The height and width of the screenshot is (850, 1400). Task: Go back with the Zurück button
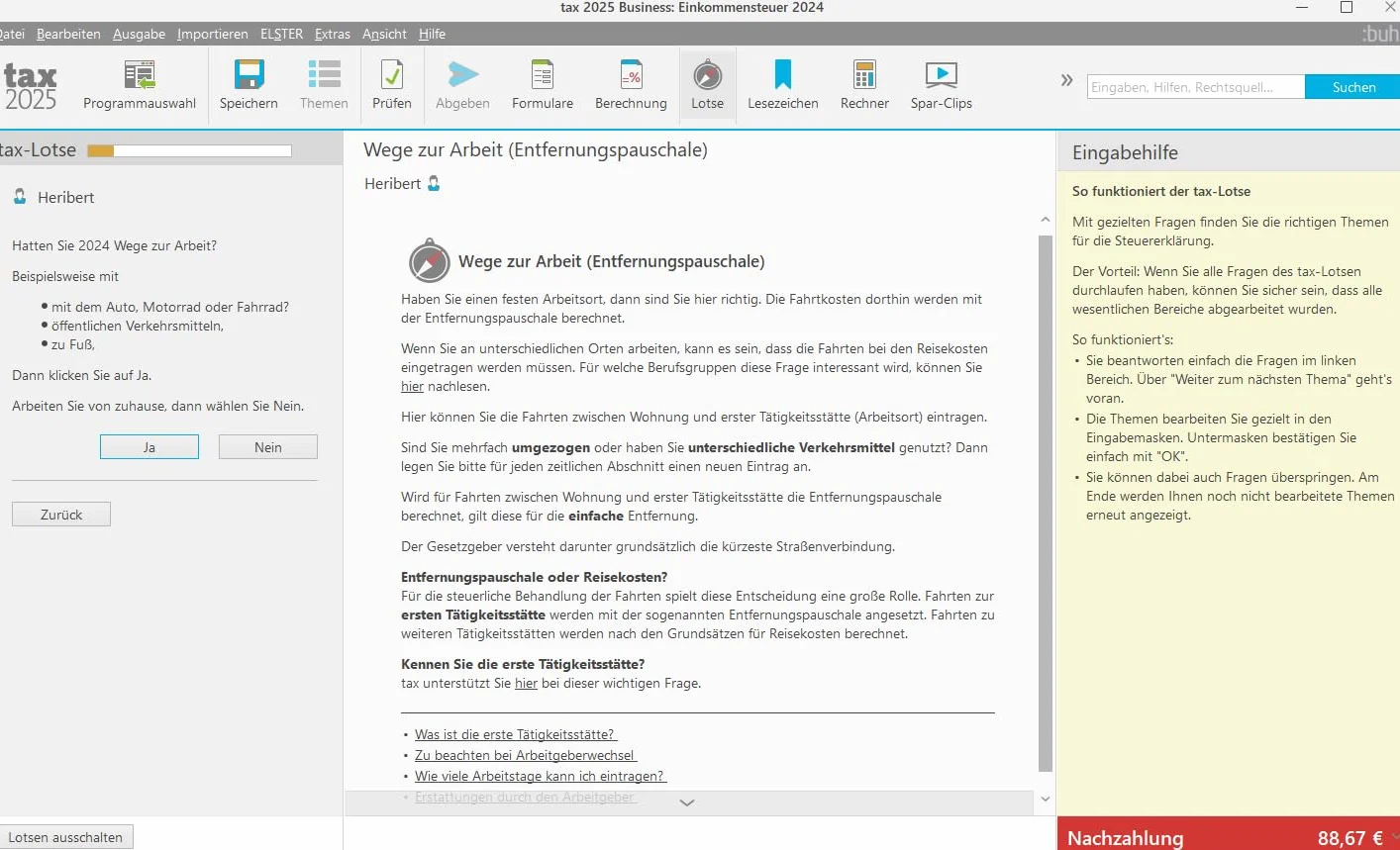pos(61,515)
